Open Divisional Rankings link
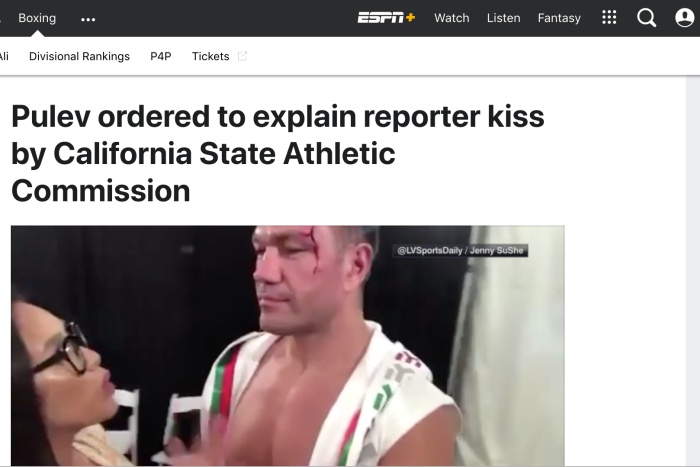The image size is (700, 467). coord(79,56)
